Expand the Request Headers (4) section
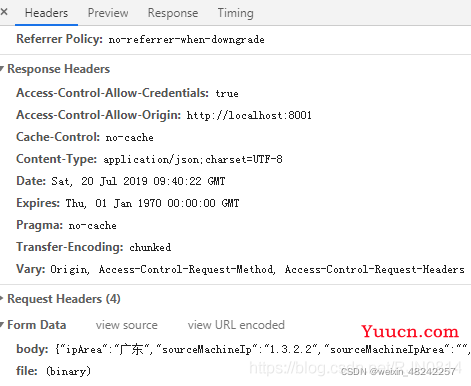 click(x=2, y=299)
